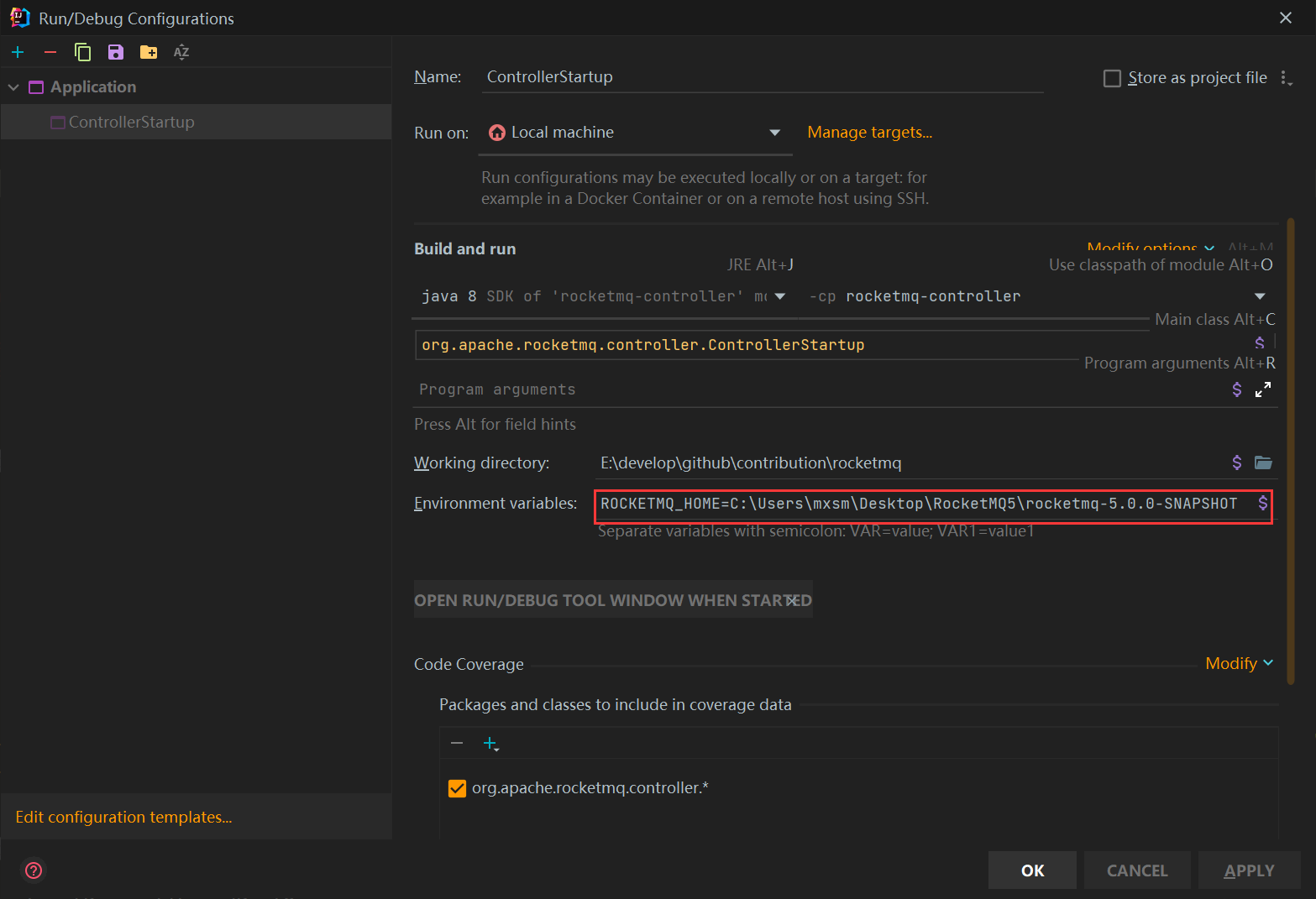Open the help dialog
The image size is (1316, 899).
coord(33,870)
